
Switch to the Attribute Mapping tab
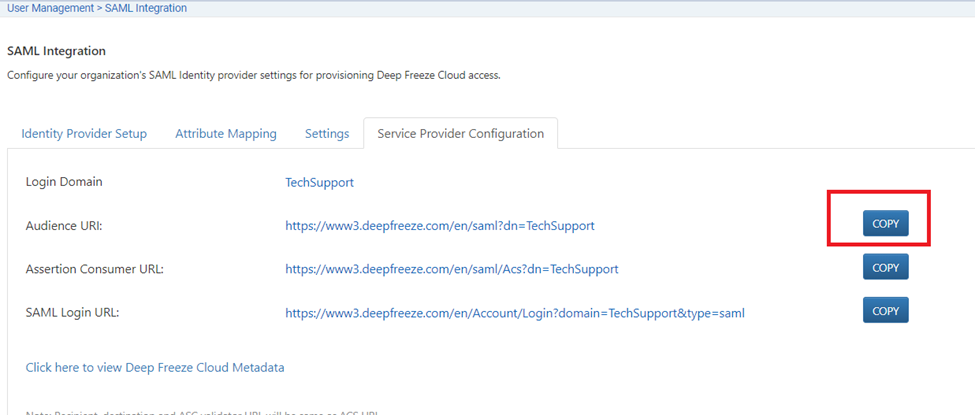(x=226, y=134)
